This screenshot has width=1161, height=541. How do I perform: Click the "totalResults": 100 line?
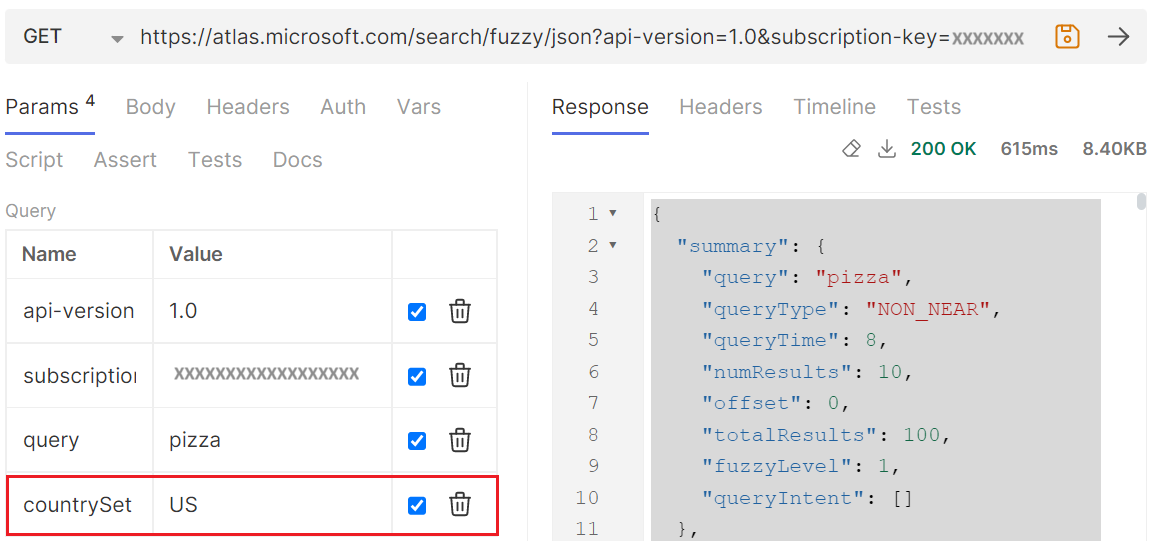coord(826,435)
